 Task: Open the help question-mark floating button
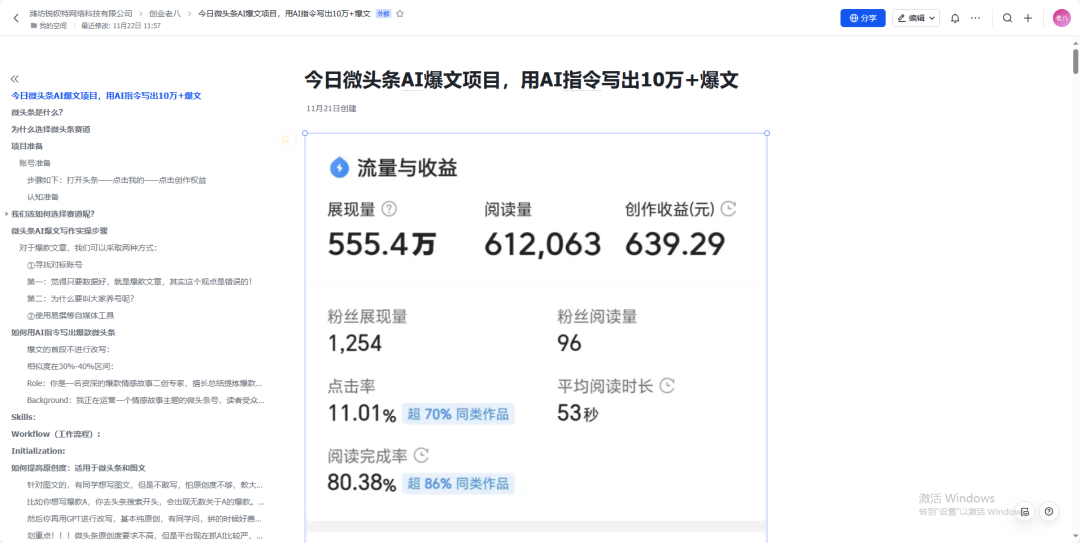point(1048,511)
